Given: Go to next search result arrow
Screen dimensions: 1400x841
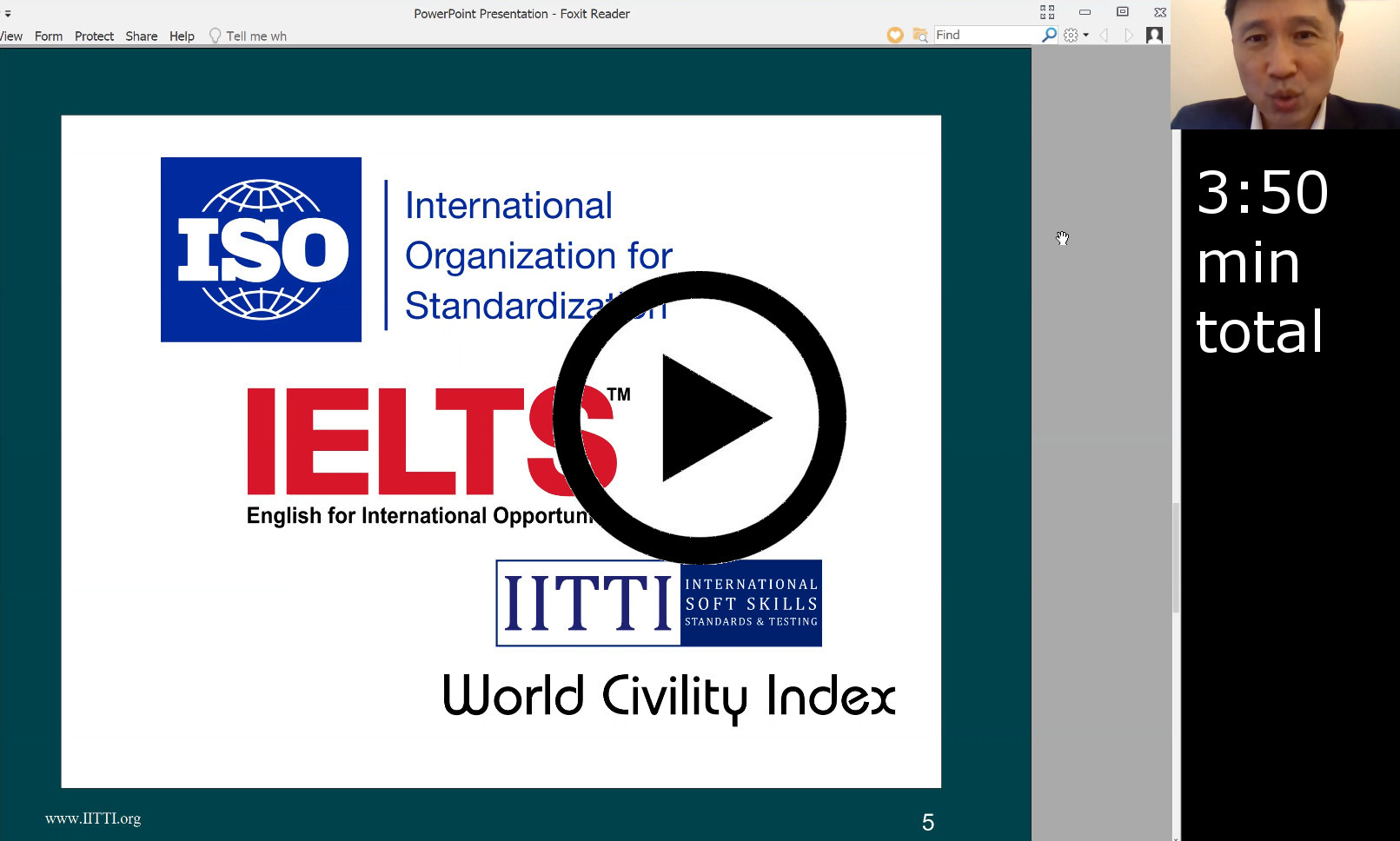Looking at the screenshot, I should pos(1129,35).
